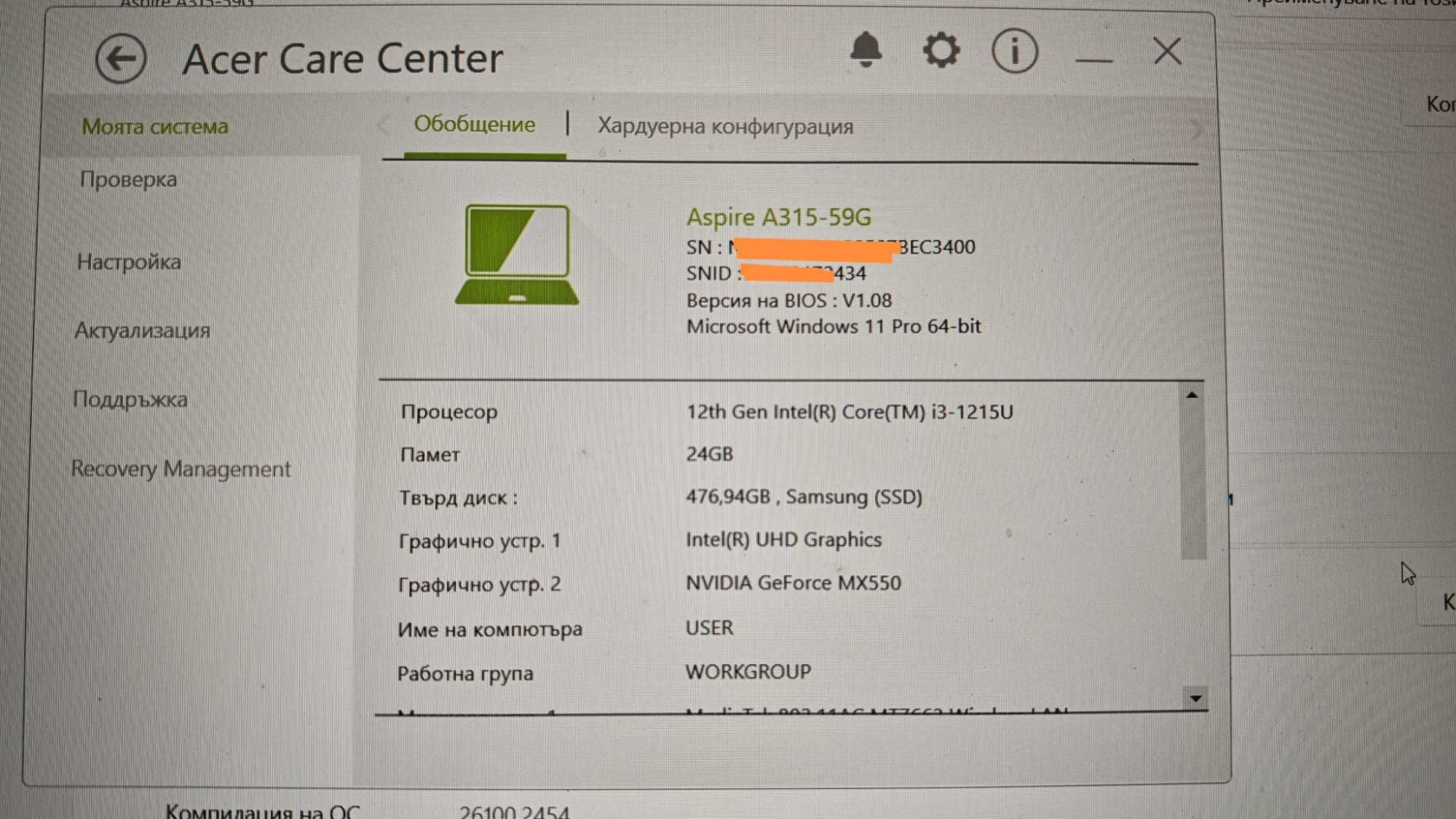
Task: Click the SNID line
Action: click(x=776, y=274)
